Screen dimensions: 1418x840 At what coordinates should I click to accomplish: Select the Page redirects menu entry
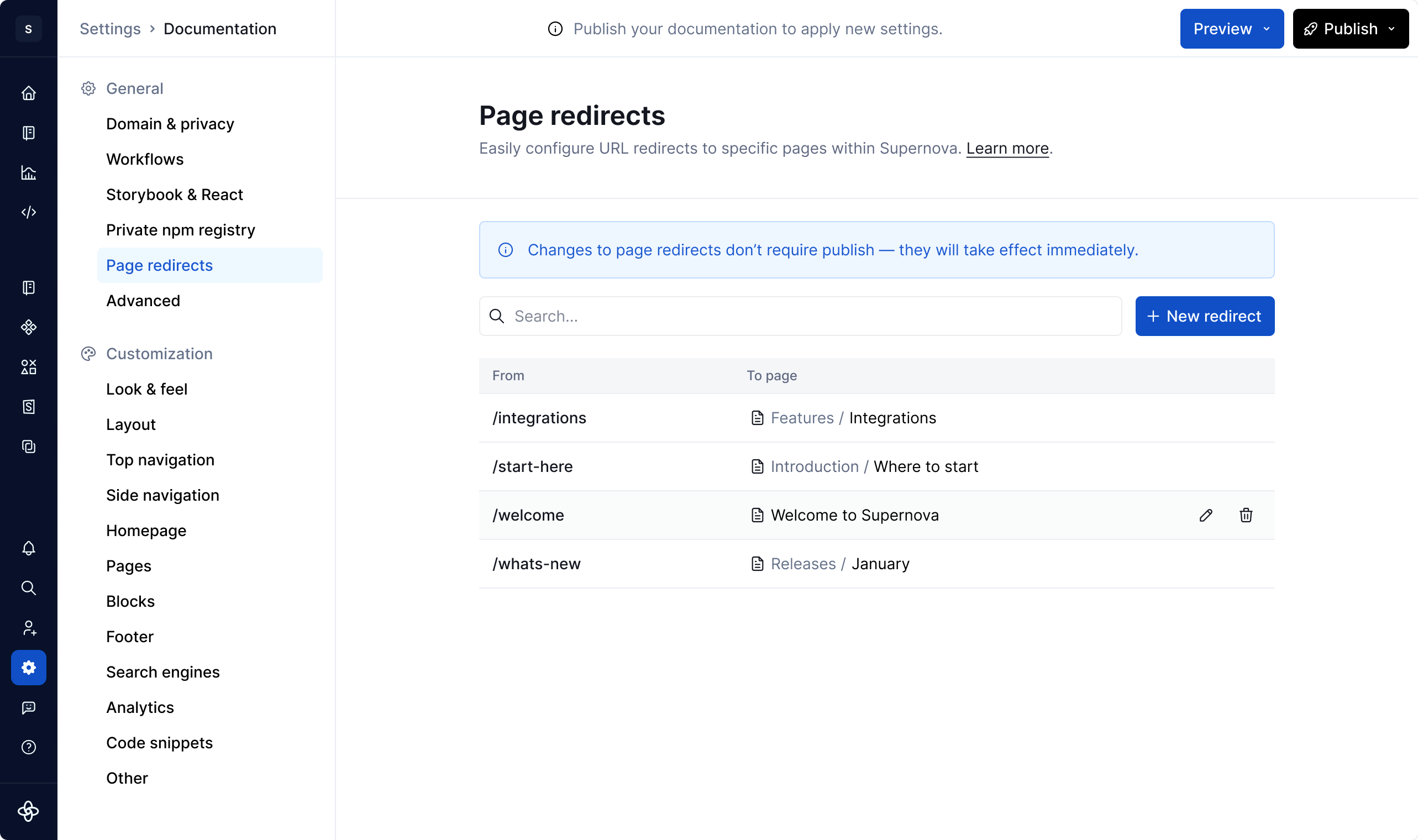coord(159,265)
